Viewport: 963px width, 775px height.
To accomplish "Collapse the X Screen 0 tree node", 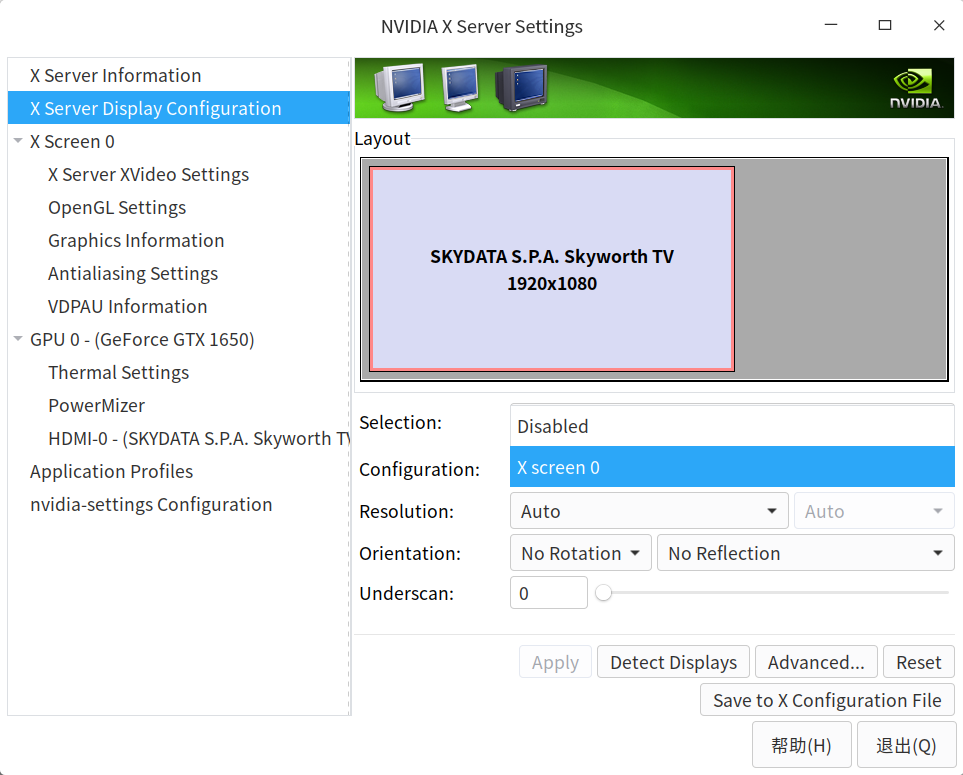I will click(x=18, y=142).
